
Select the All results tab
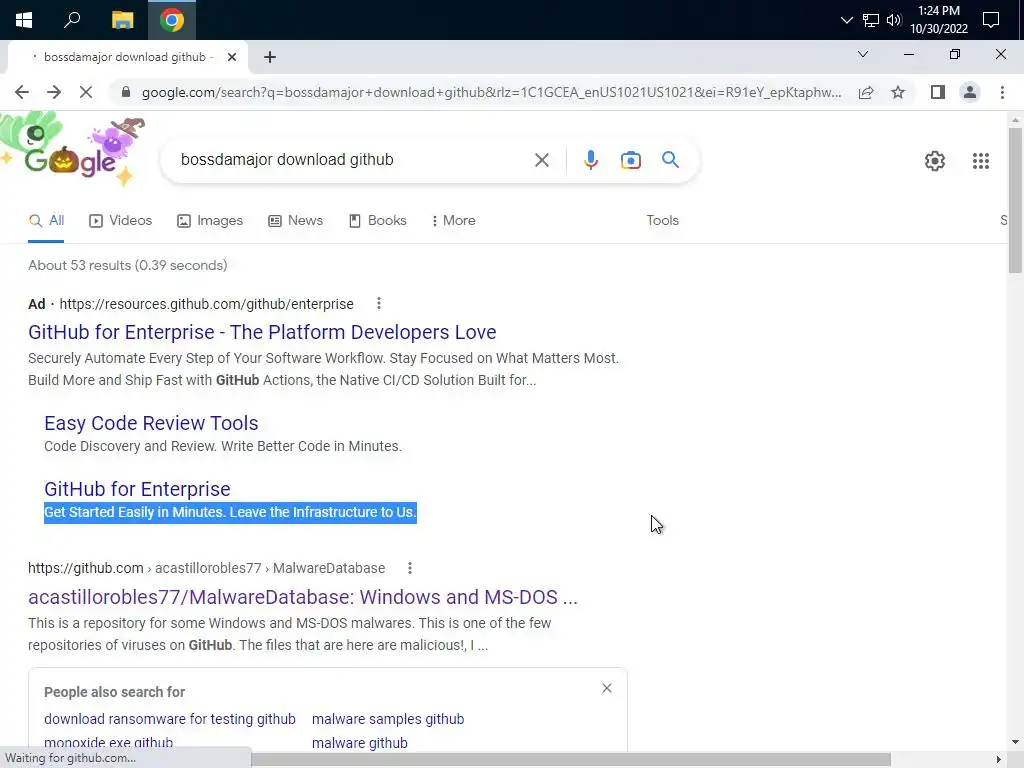click(x=46, y=221)
